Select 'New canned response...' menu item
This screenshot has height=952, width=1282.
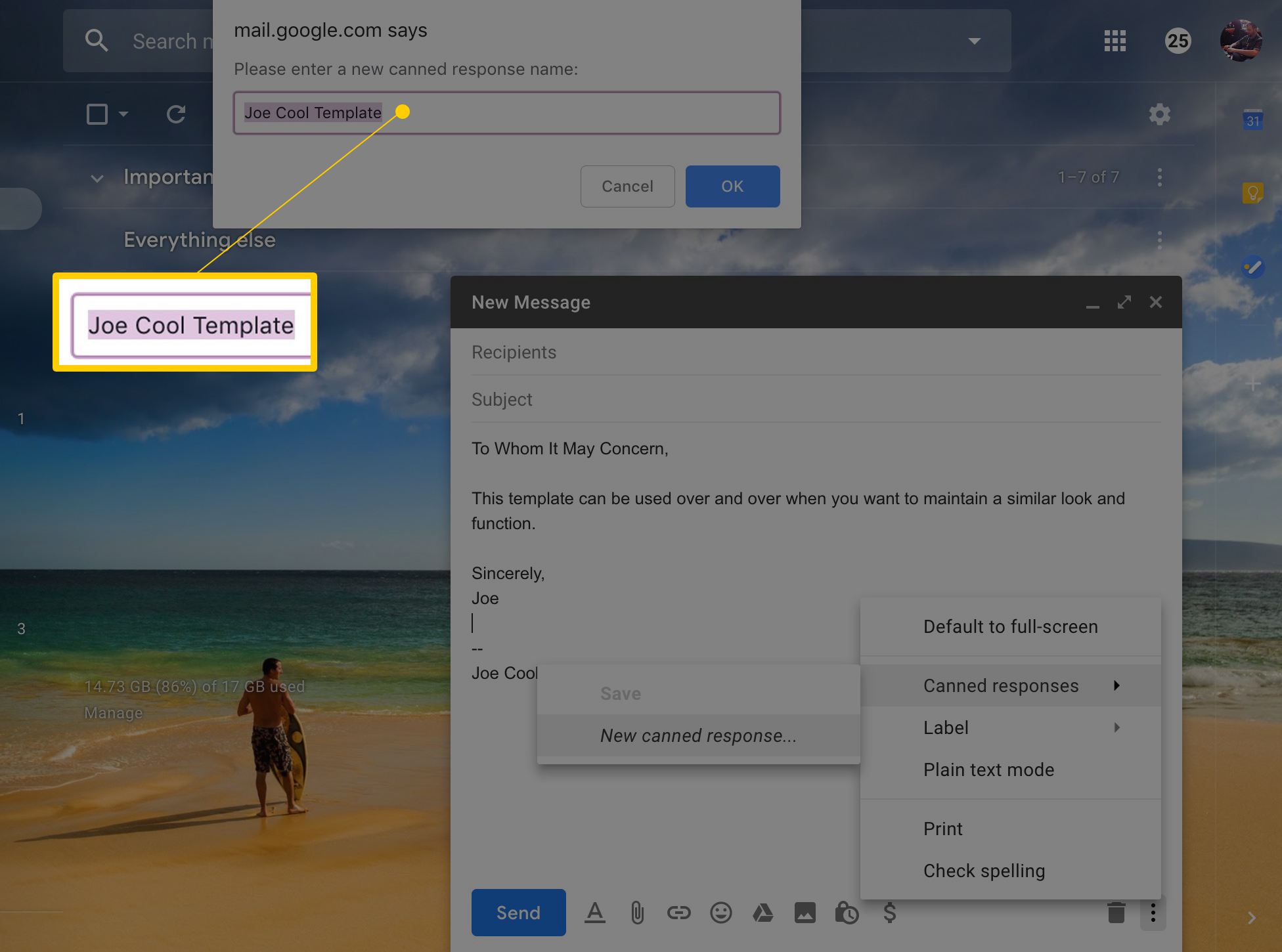698,735
